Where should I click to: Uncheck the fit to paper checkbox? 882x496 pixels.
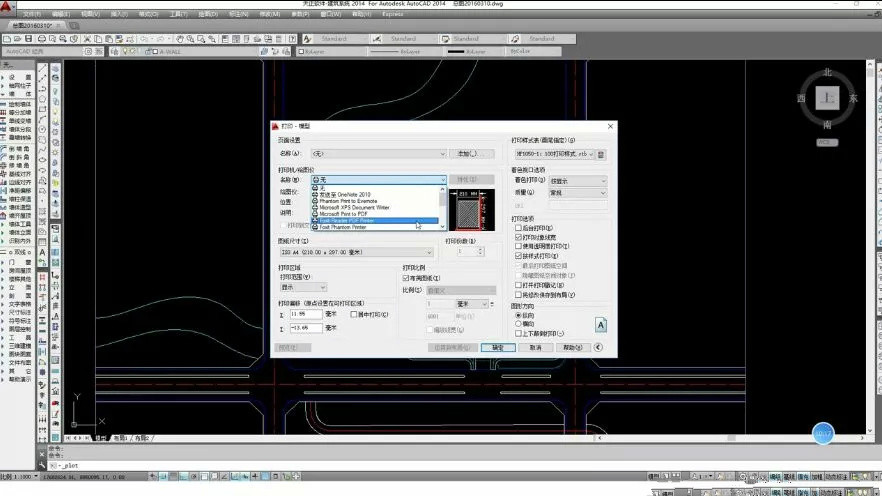tap(405, 278)
